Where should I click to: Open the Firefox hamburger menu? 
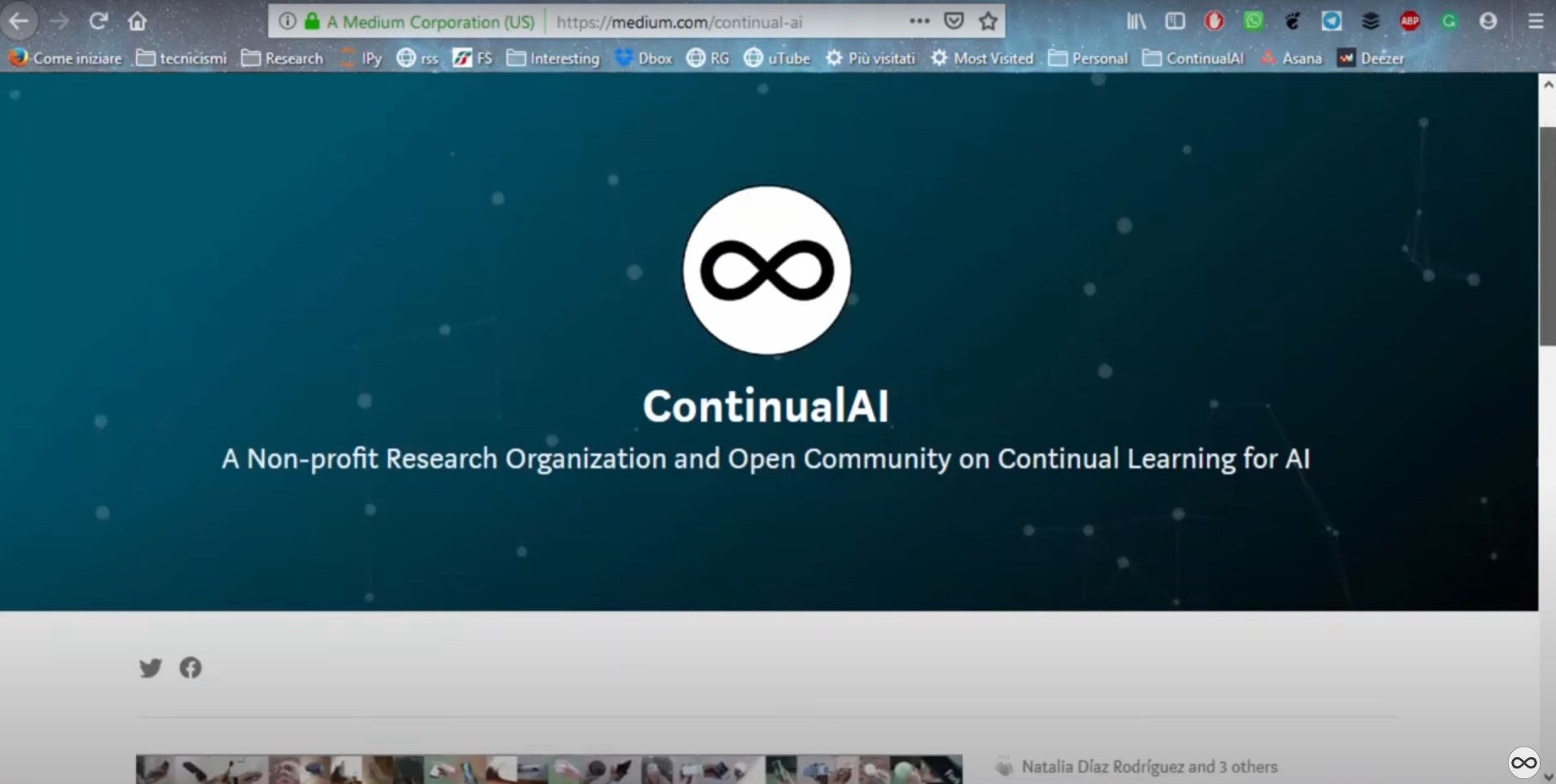pos(1536,21)
